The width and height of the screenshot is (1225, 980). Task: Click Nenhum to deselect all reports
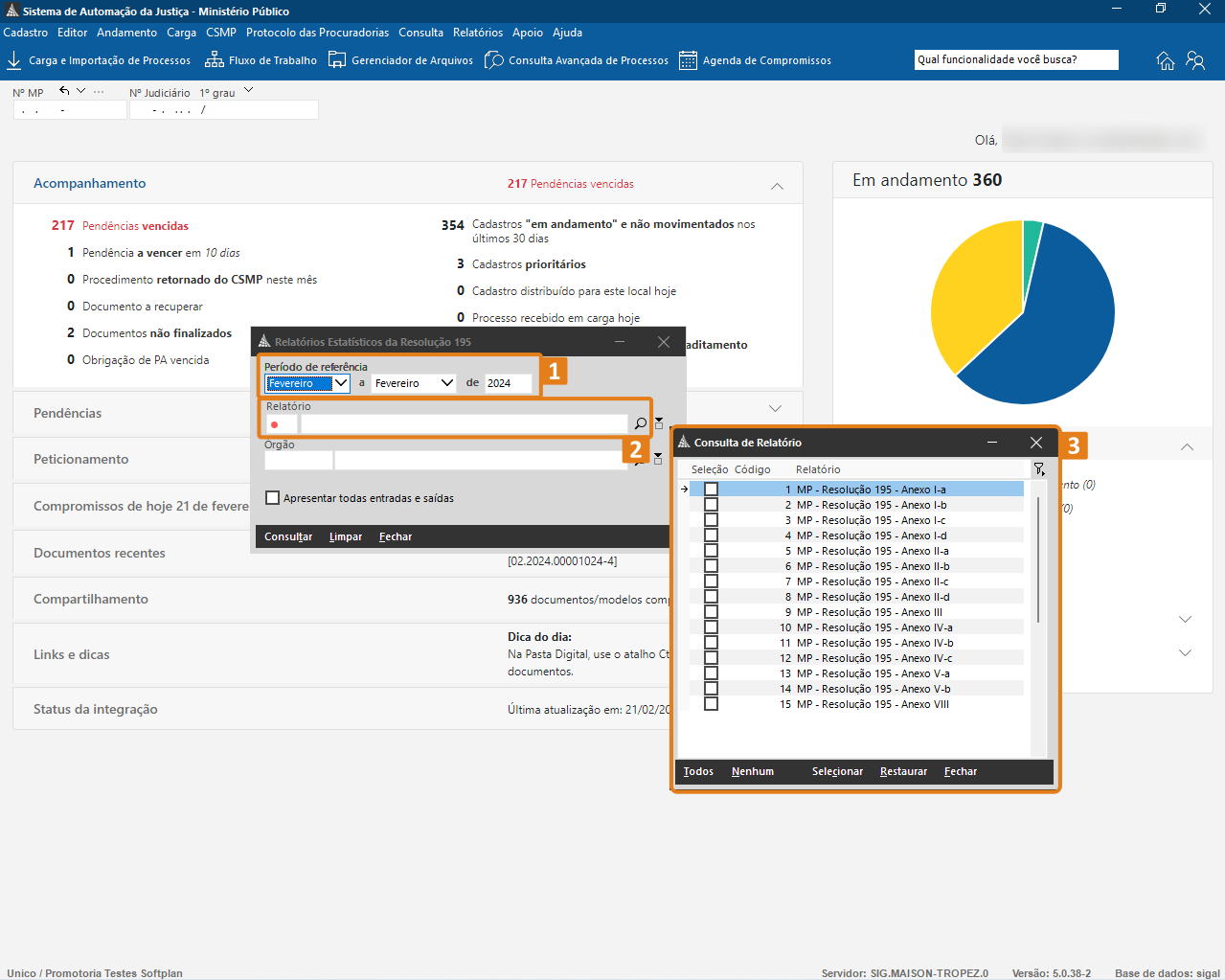753,771
